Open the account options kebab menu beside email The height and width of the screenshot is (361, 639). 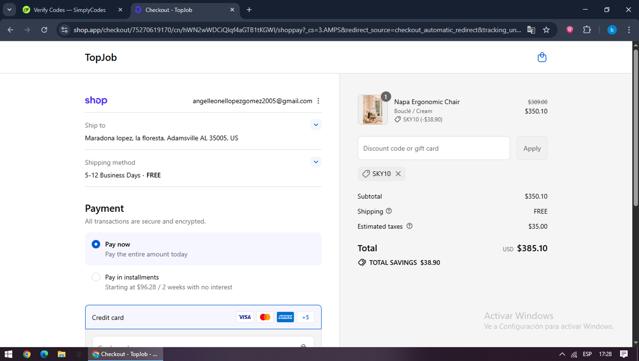coord(318,101)
